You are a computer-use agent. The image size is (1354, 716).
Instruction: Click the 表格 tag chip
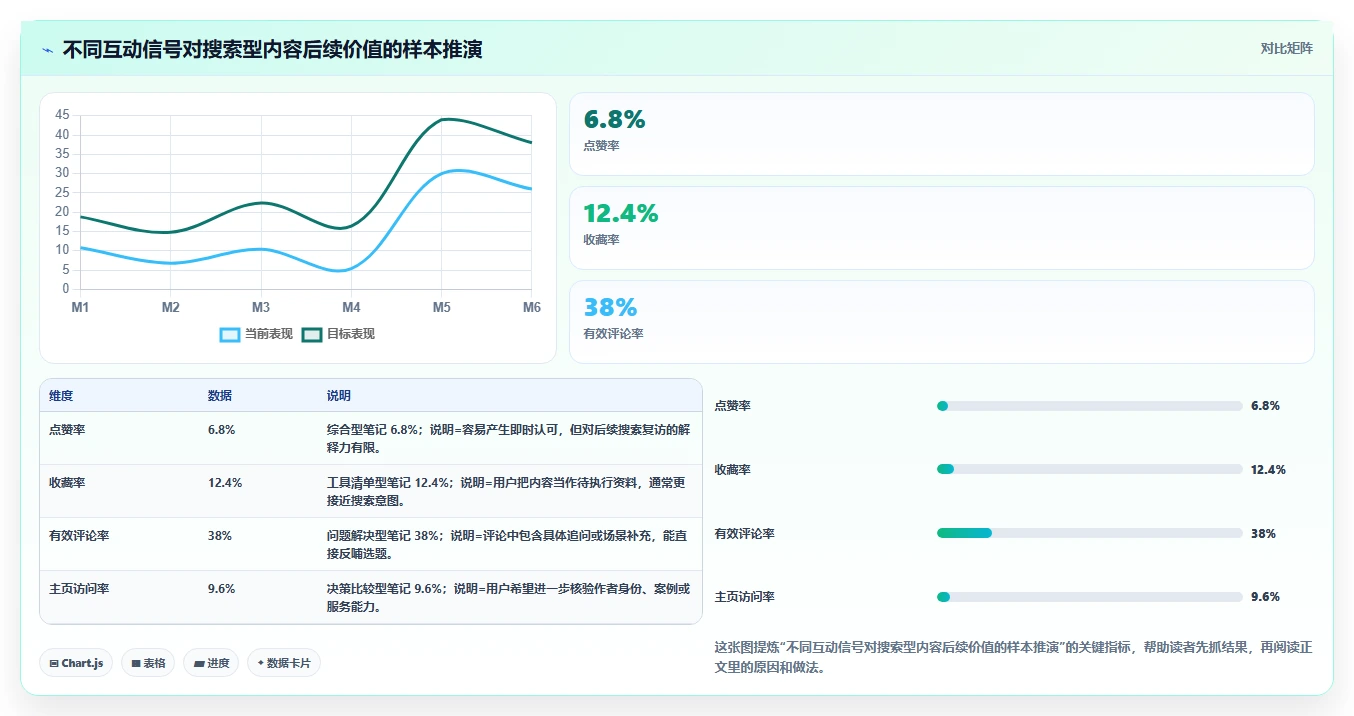point(148,663)
